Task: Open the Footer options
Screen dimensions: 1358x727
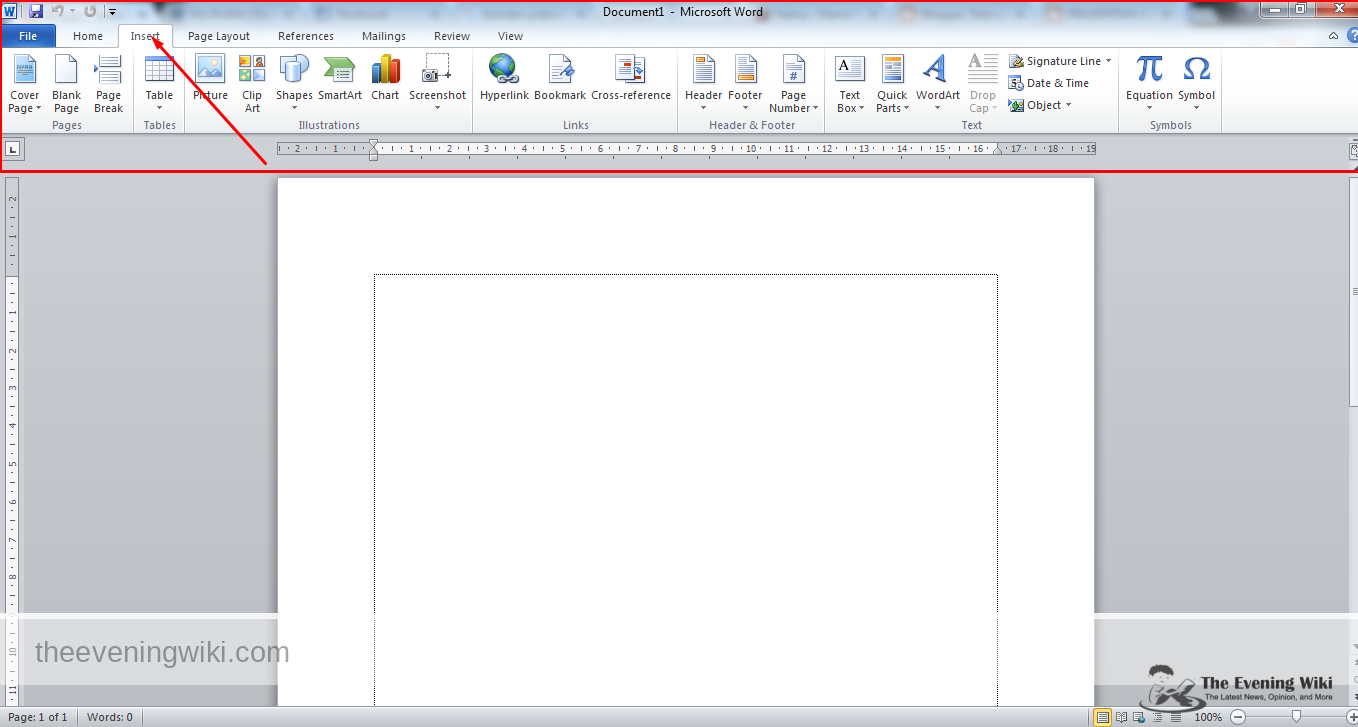Action: click(745, 84)
